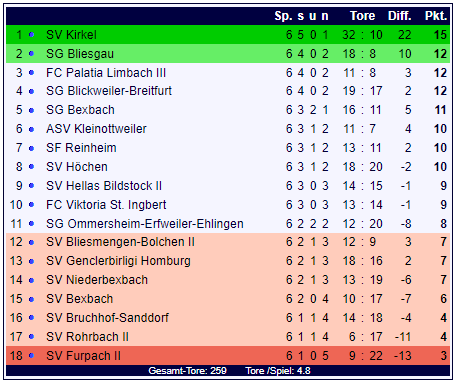Select the blue dot beside SV Rohrbach II
Screen dimensions: 457x380
pos(31,337)
